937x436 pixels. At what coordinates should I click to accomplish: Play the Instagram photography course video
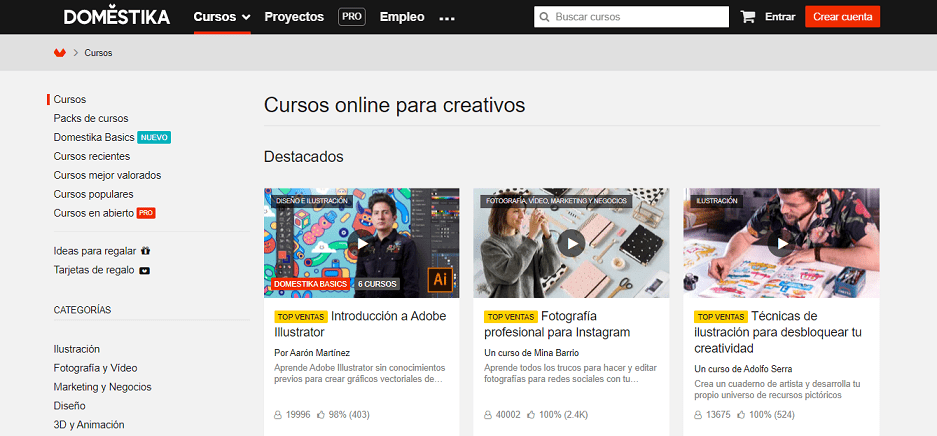[x=571, y=243]
